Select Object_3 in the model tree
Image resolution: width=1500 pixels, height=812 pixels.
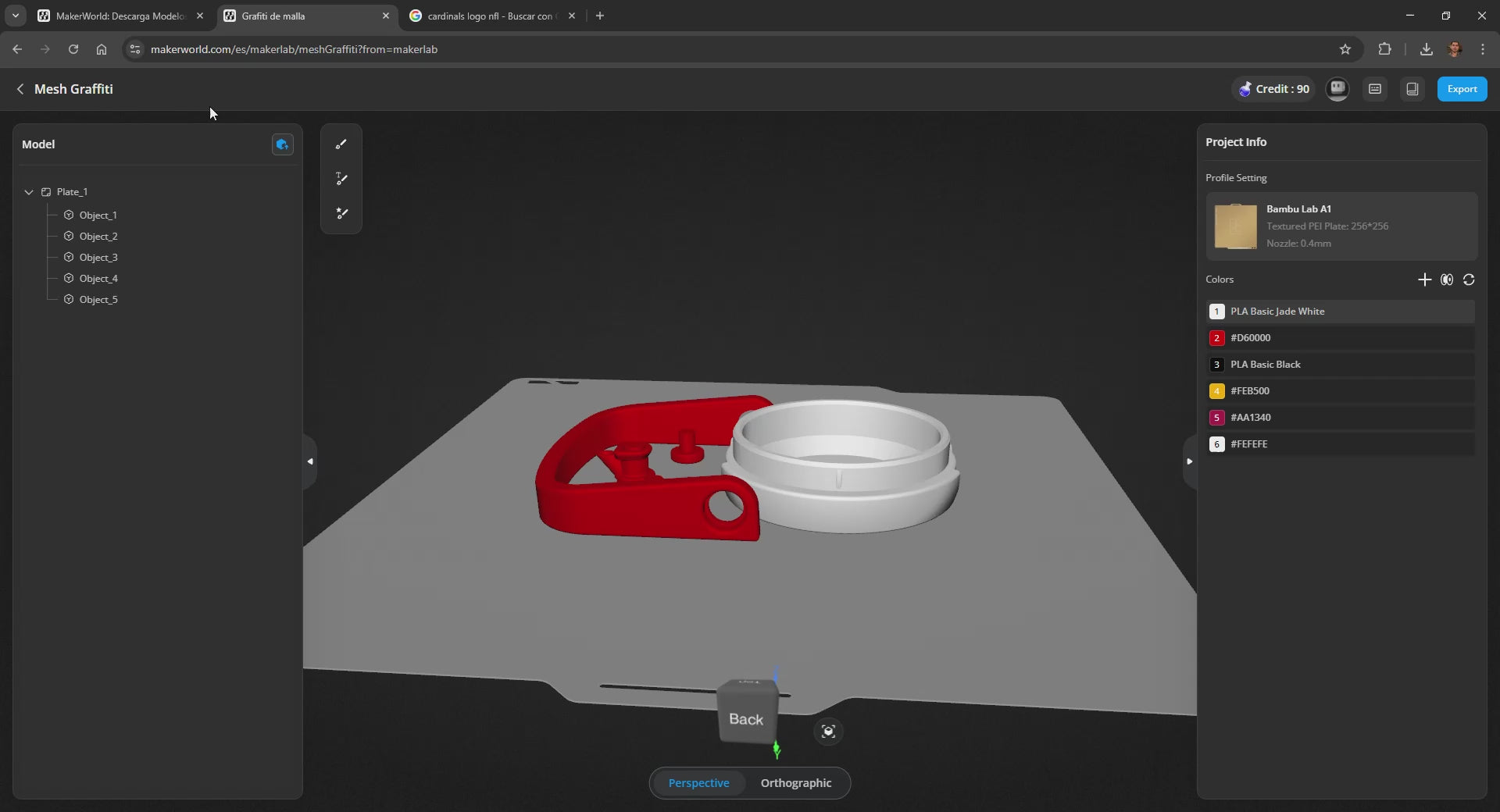98,258
